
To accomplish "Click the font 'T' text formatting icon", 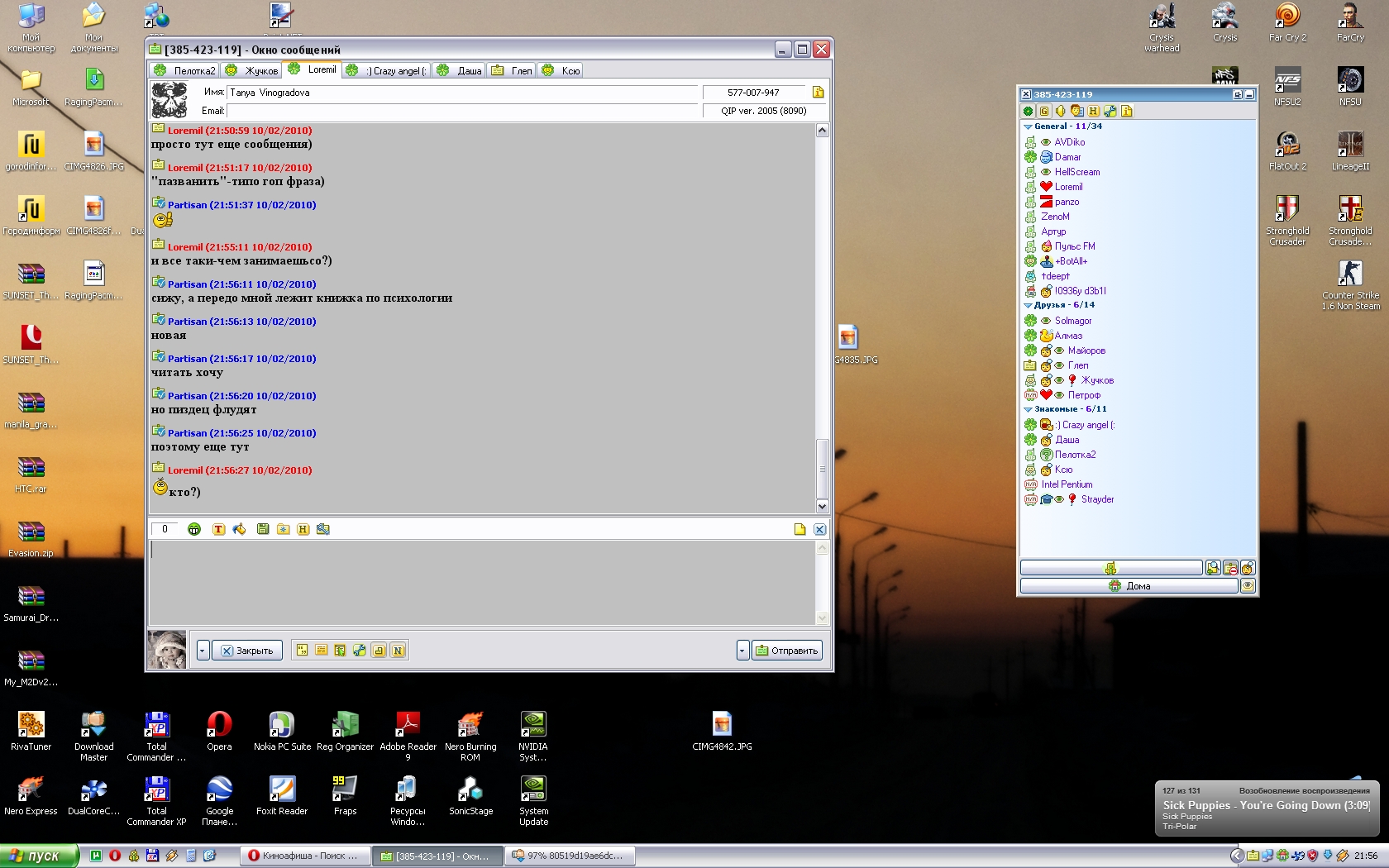I will click(x=218, y=529).
